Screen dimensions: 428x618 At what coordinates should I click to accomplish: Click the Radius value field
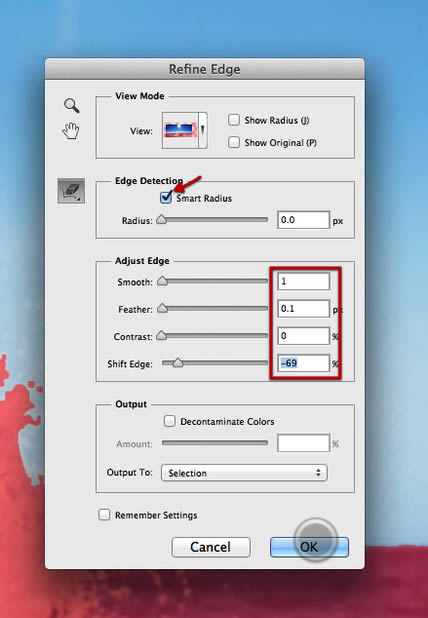(303, 220)
